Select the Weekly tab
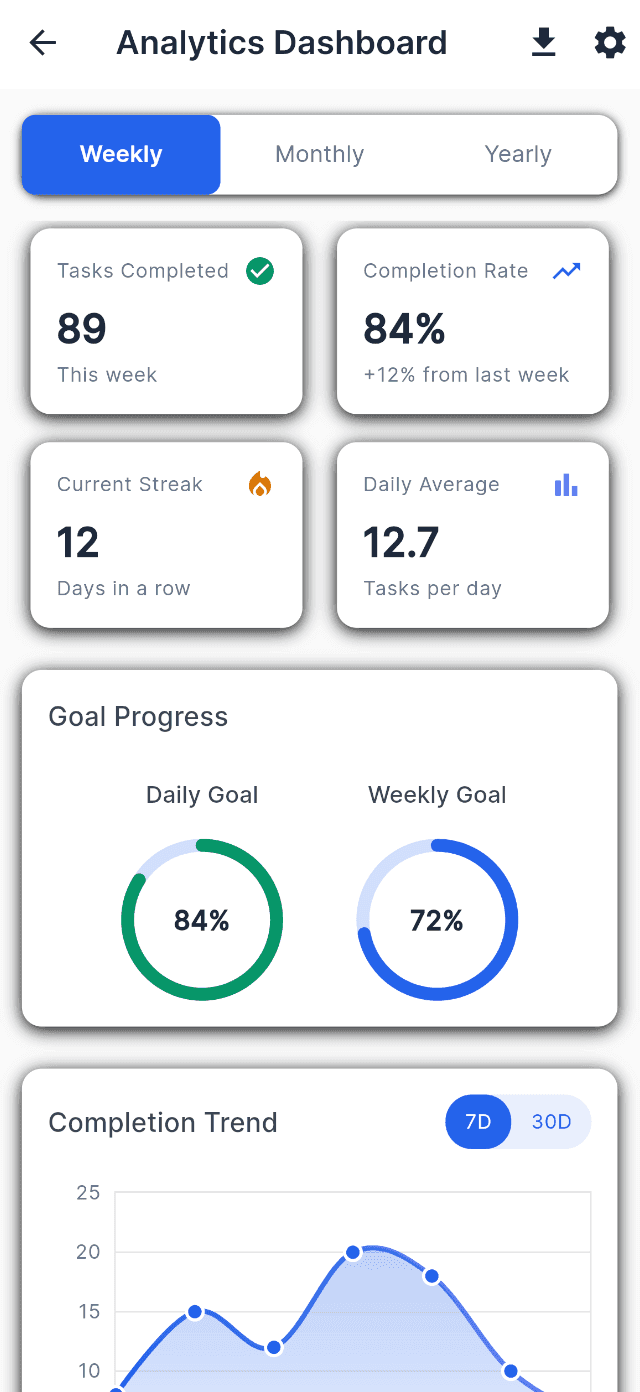Viewport: 640px width, 1392px height. click(121, 154)
